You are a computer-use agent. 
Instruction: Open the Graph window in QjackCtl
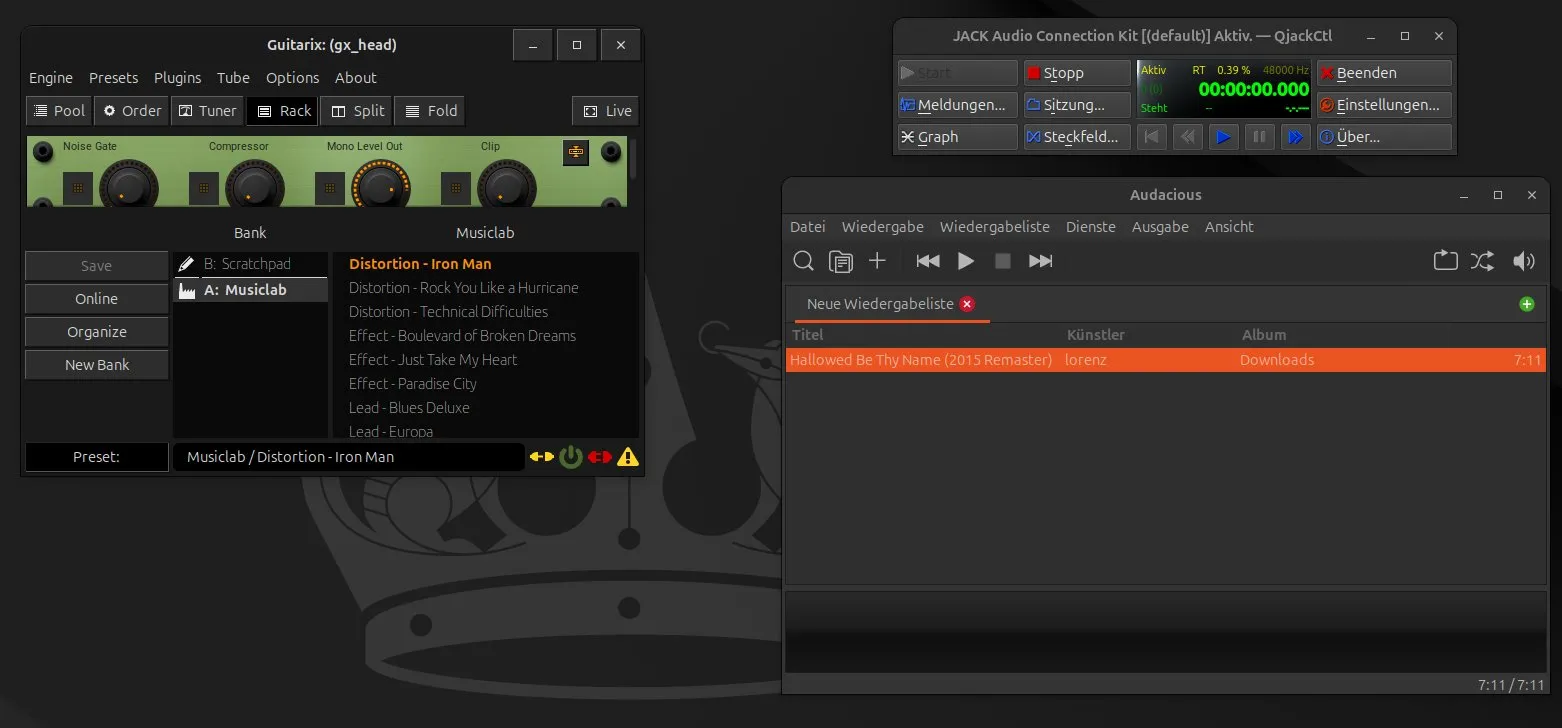pos(957,137)
